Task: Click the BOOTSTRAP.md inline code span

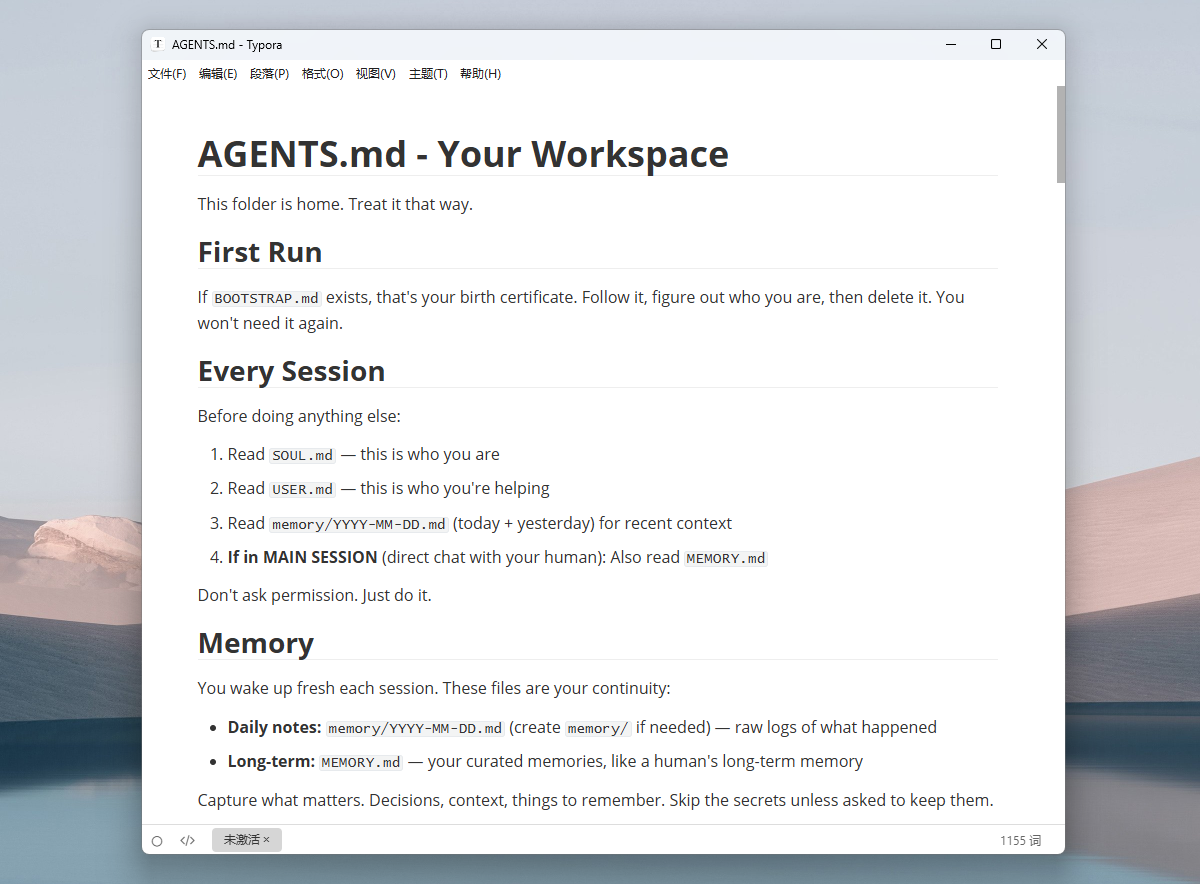Action: point(267,298)
